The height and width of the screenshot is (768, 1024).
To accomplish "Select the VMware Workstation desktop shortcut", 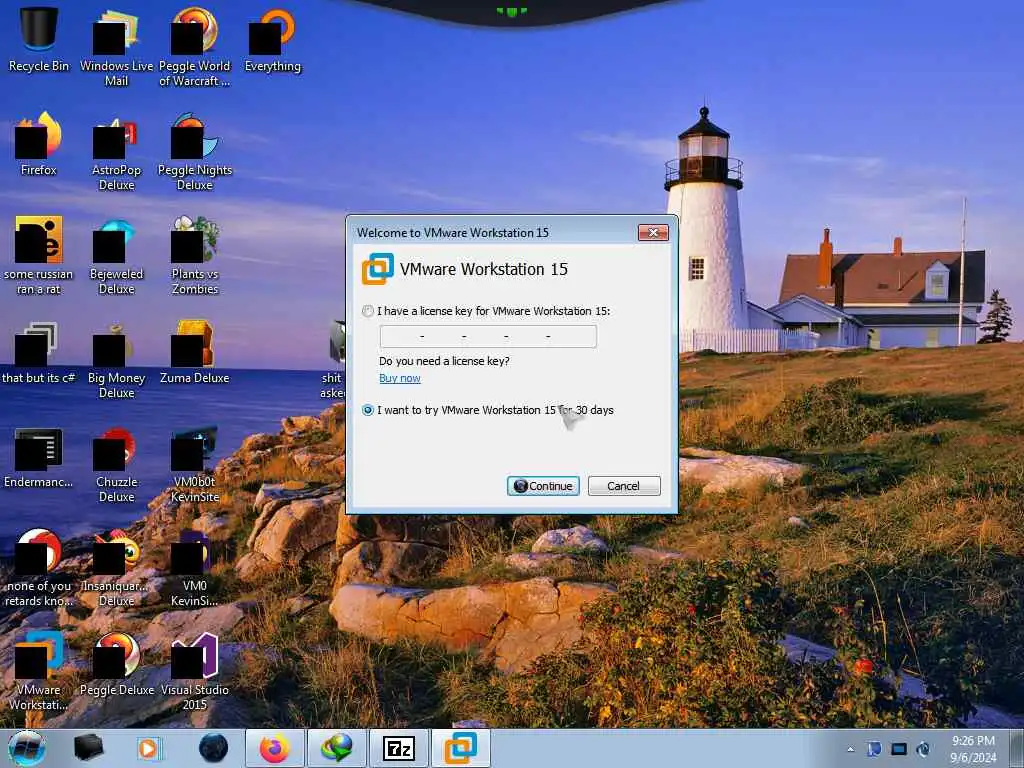I will [39, 671].
